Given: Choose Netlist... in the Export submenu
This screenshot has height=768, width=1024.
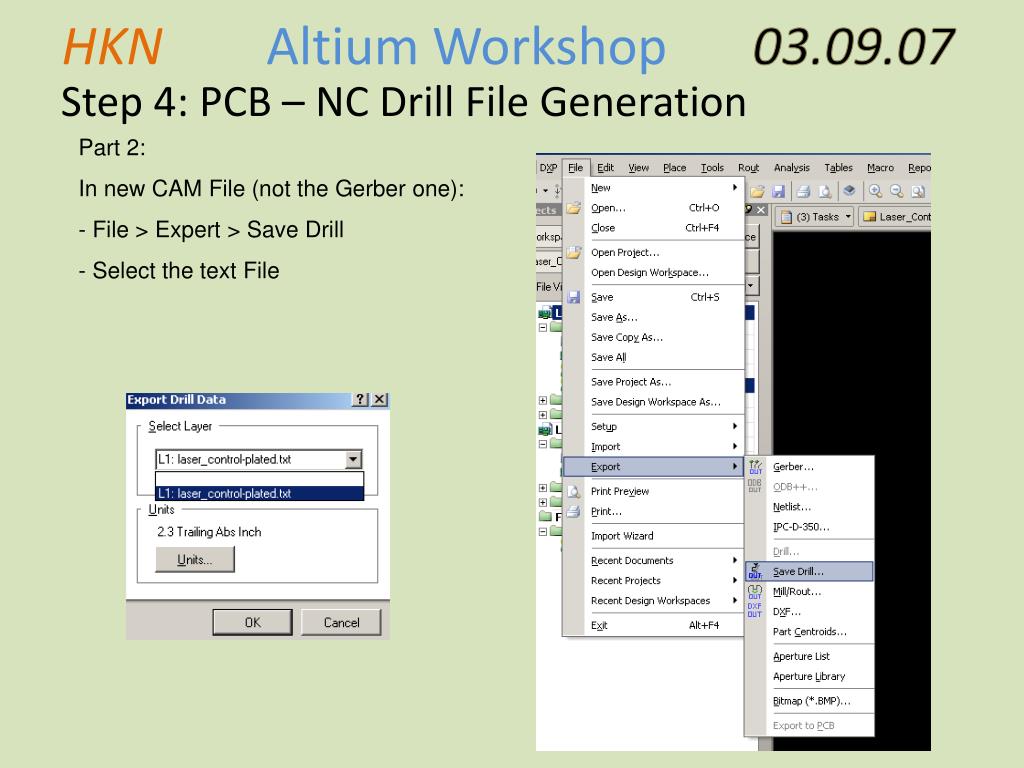Looking at the screenshot, I should (x=809, y=506).
